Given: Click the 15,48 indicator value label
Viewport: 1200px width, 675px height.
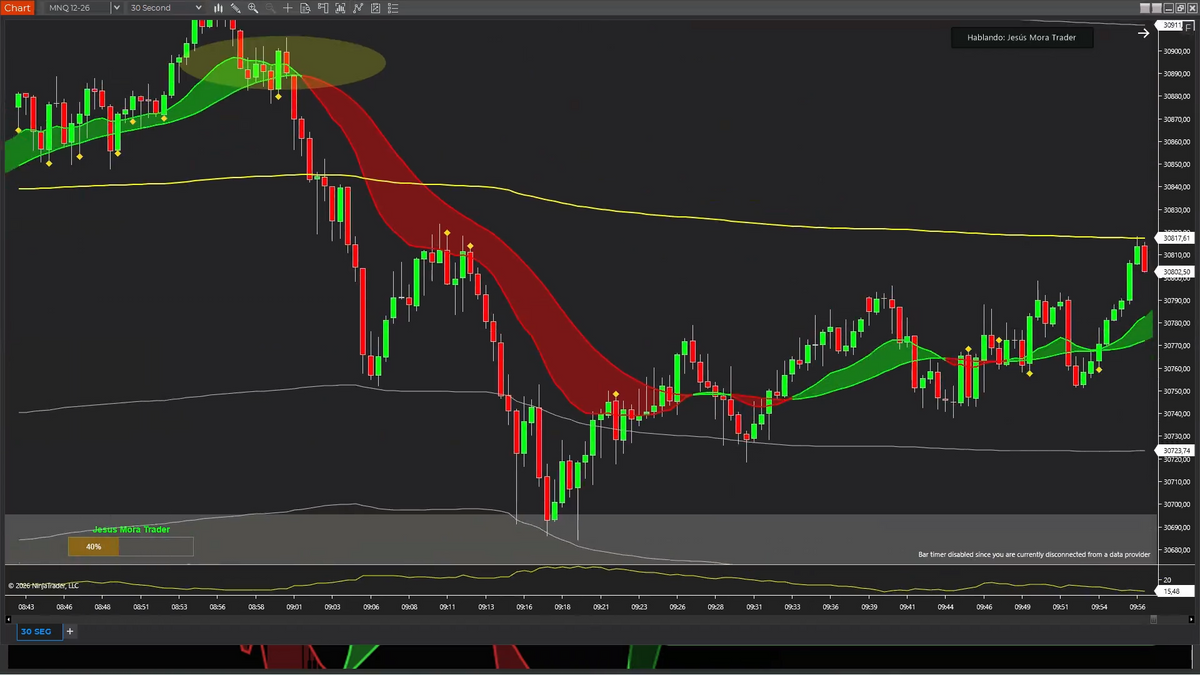Looking at the screenshot, I should (x=1176, y=592).
